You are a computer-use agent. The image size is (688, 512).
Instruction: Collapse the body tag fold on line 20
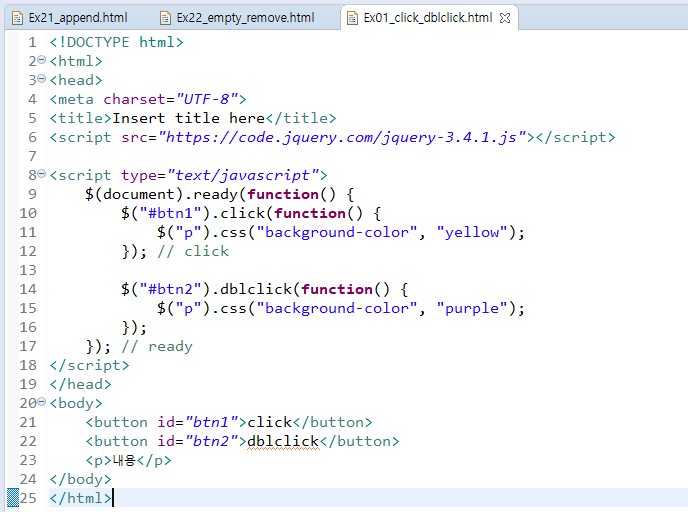tap(42, 401)
